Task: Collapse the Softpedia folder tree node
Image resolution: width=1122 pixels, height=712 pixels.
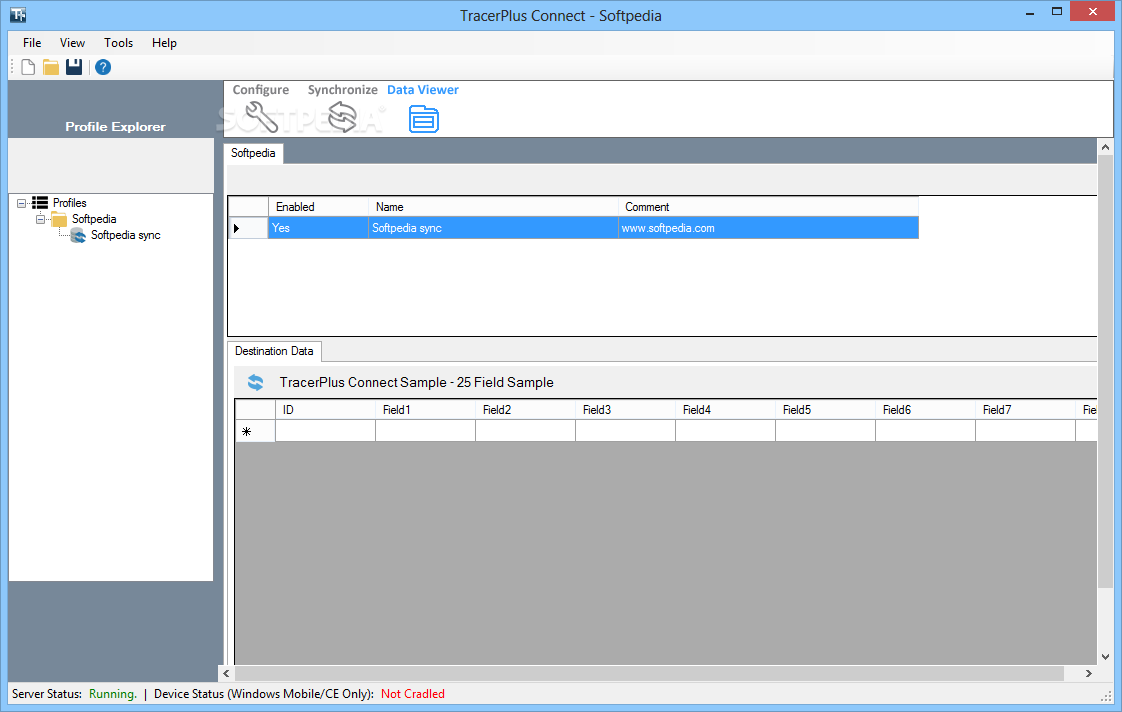Action: coord(40,219)
